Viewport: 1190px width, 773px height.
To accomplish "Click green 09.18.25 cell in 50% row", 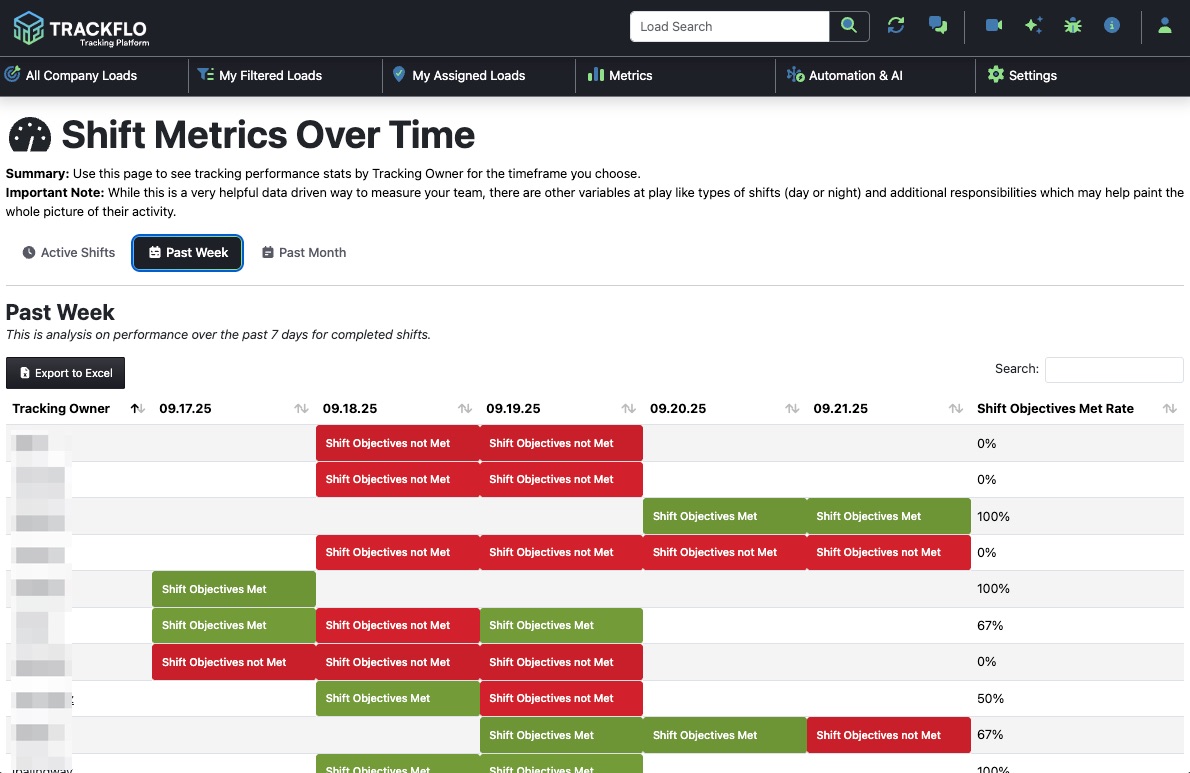I will pyautogui.click(x=398, y=699).
